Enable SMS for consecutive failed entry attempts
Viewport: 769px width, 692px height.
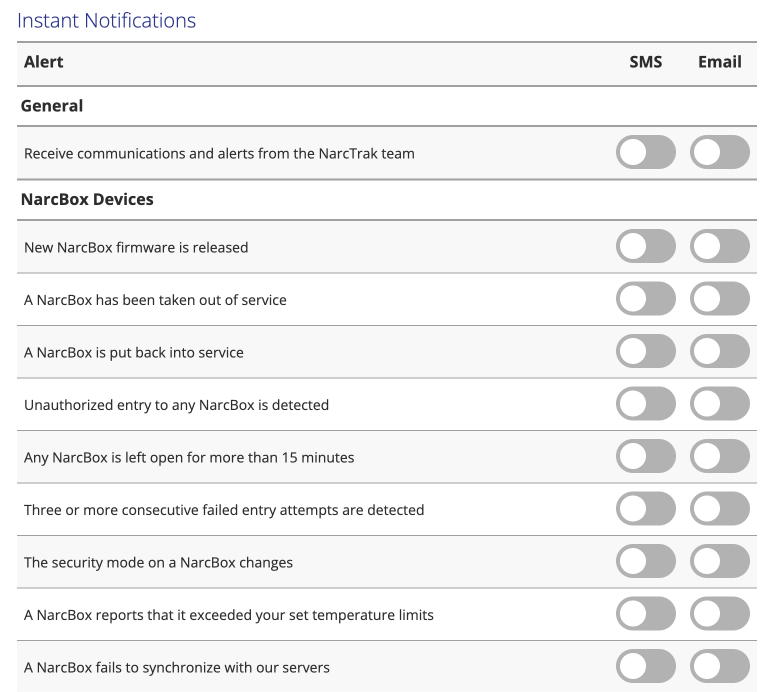pos(646,509)
